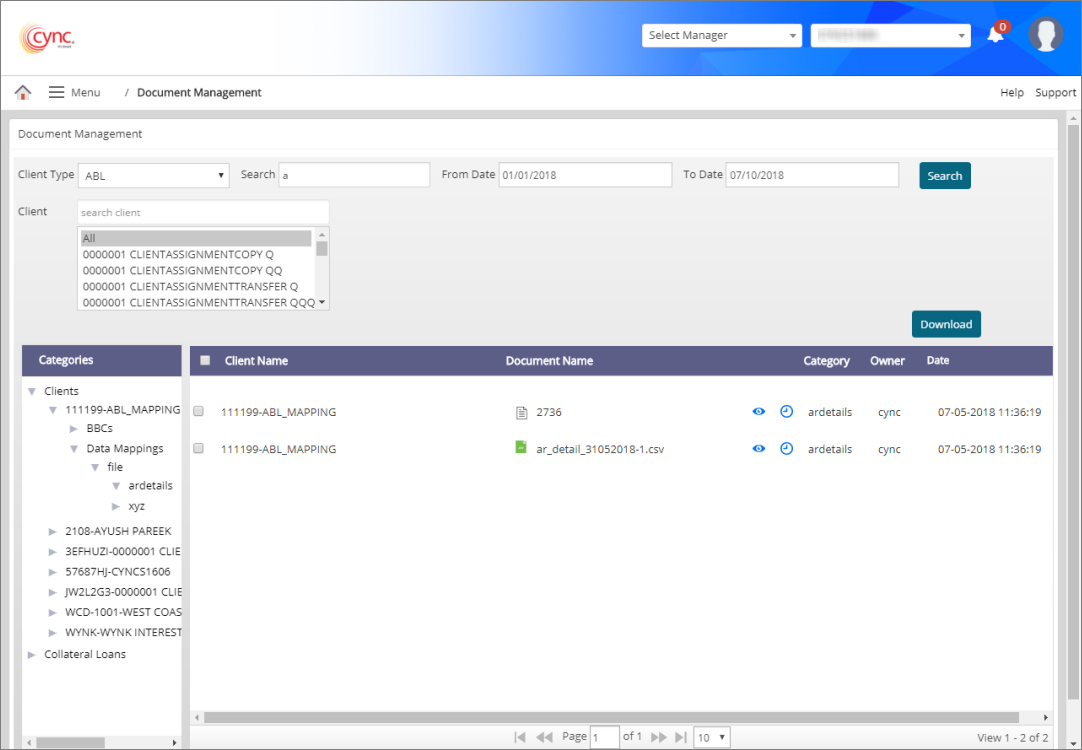Open the Select Manager dropdown

[x=721, y=35]
